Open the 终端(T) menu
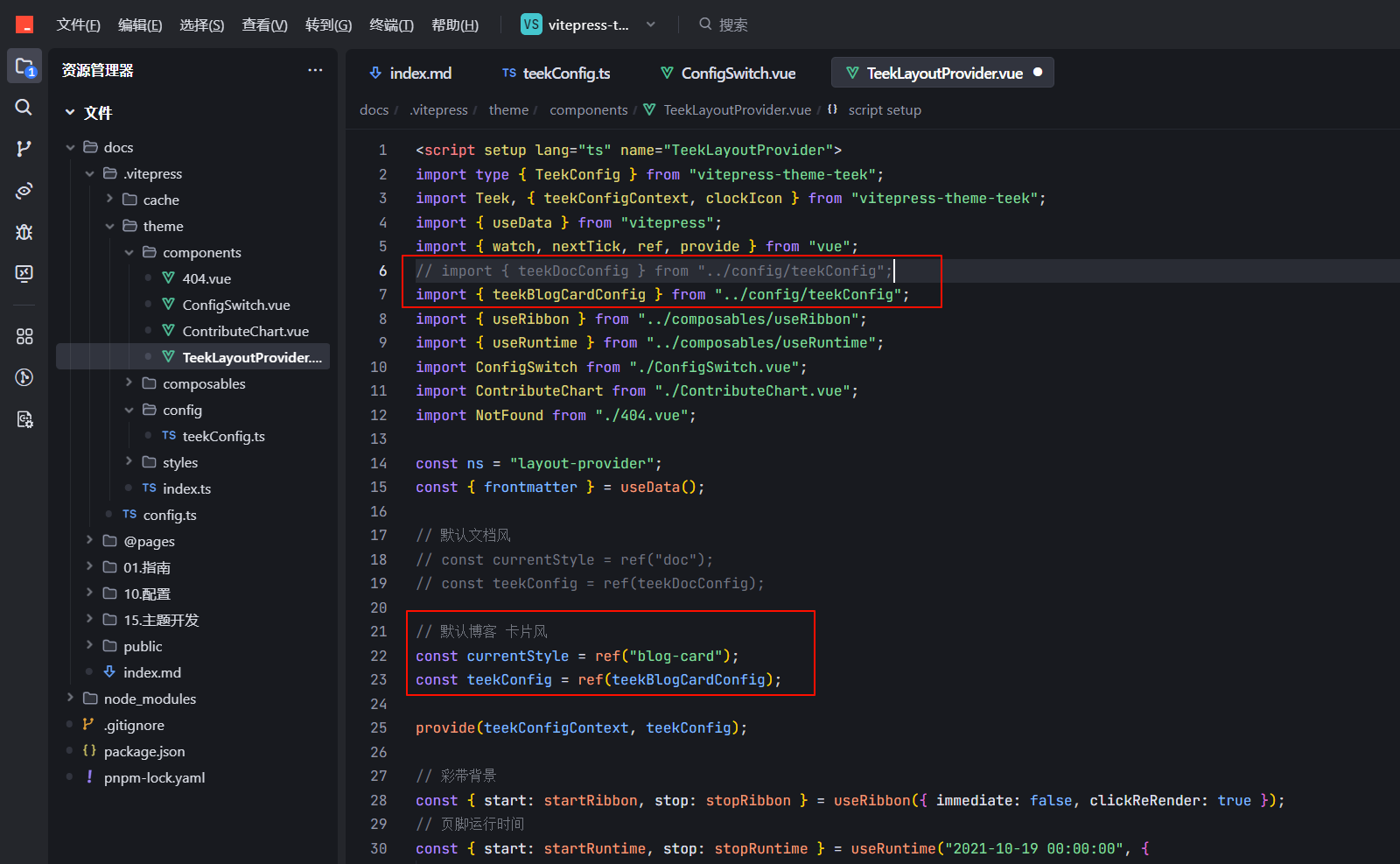The width and height of the screenshot is (1400, 864). (x=391, y=25)
